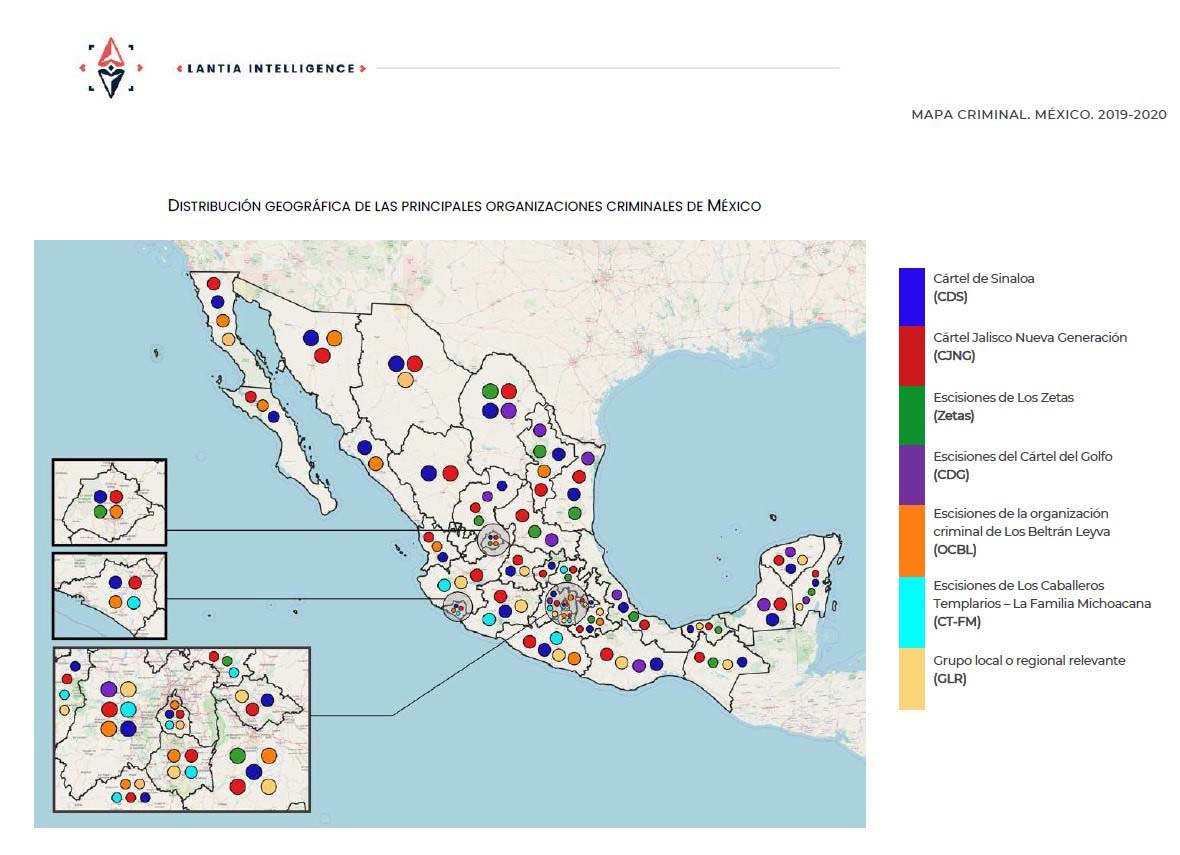The image size is (1180, 855).
Task: Select the beige GLR dot in Chihuahua
Action: 406,379
